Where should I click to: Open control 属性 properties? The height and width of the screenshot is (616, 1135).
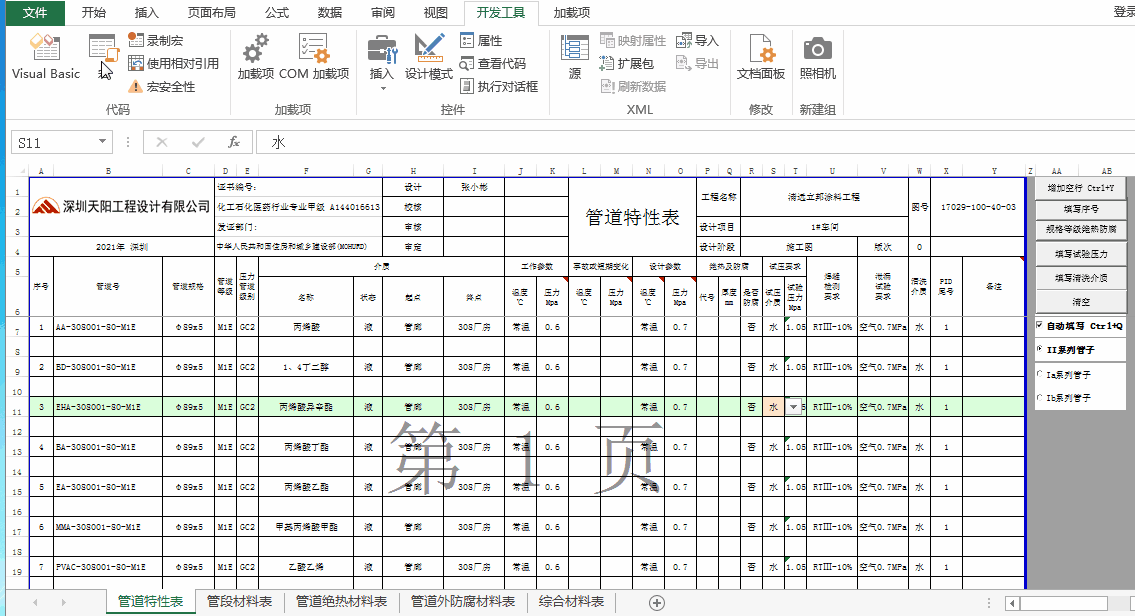coord(481,41)
